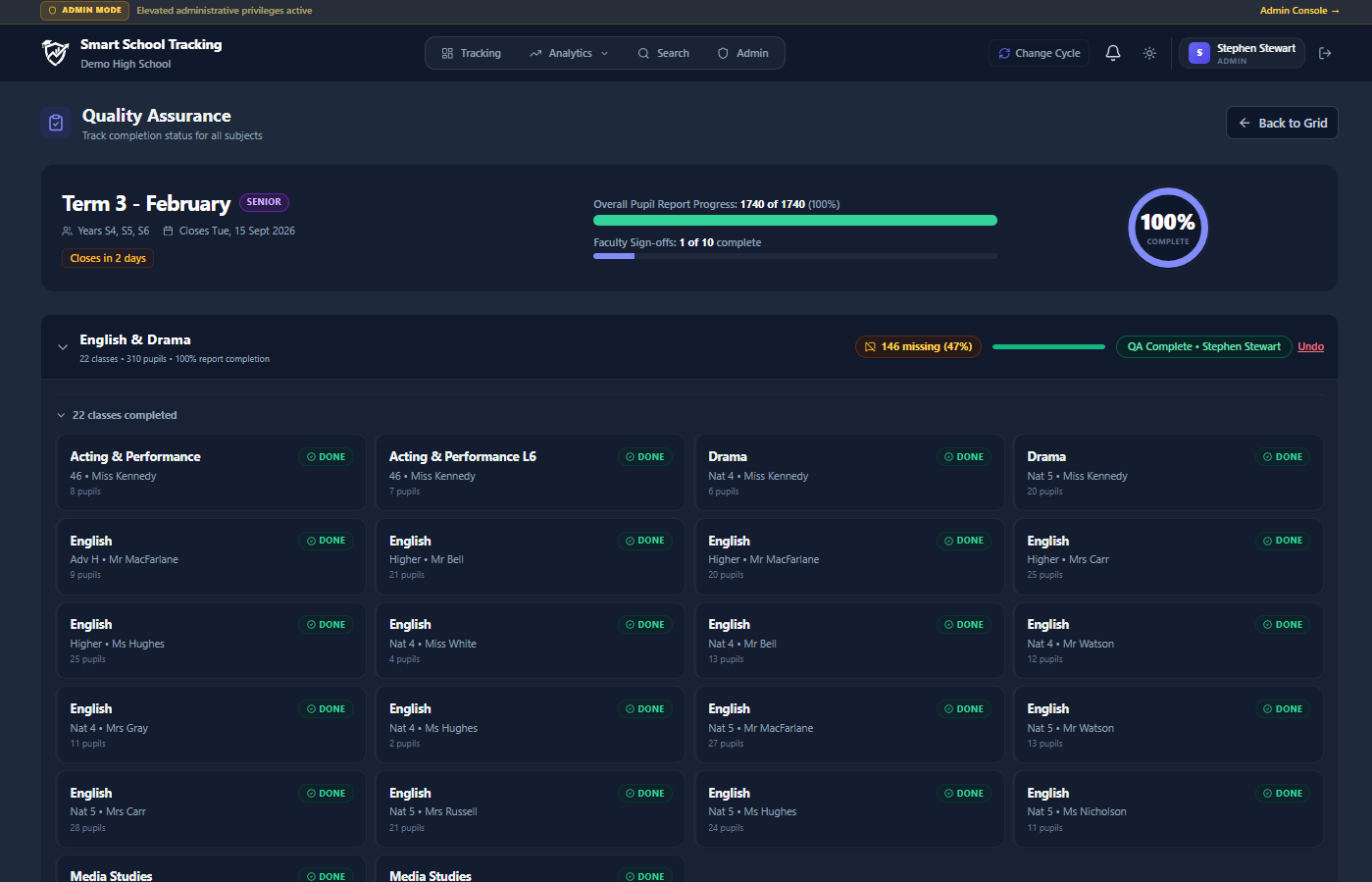Viewport: 1372px width, 882px height.
Task: Click the Faculty Sign-offs progress bar
Action: coord(795,256)
